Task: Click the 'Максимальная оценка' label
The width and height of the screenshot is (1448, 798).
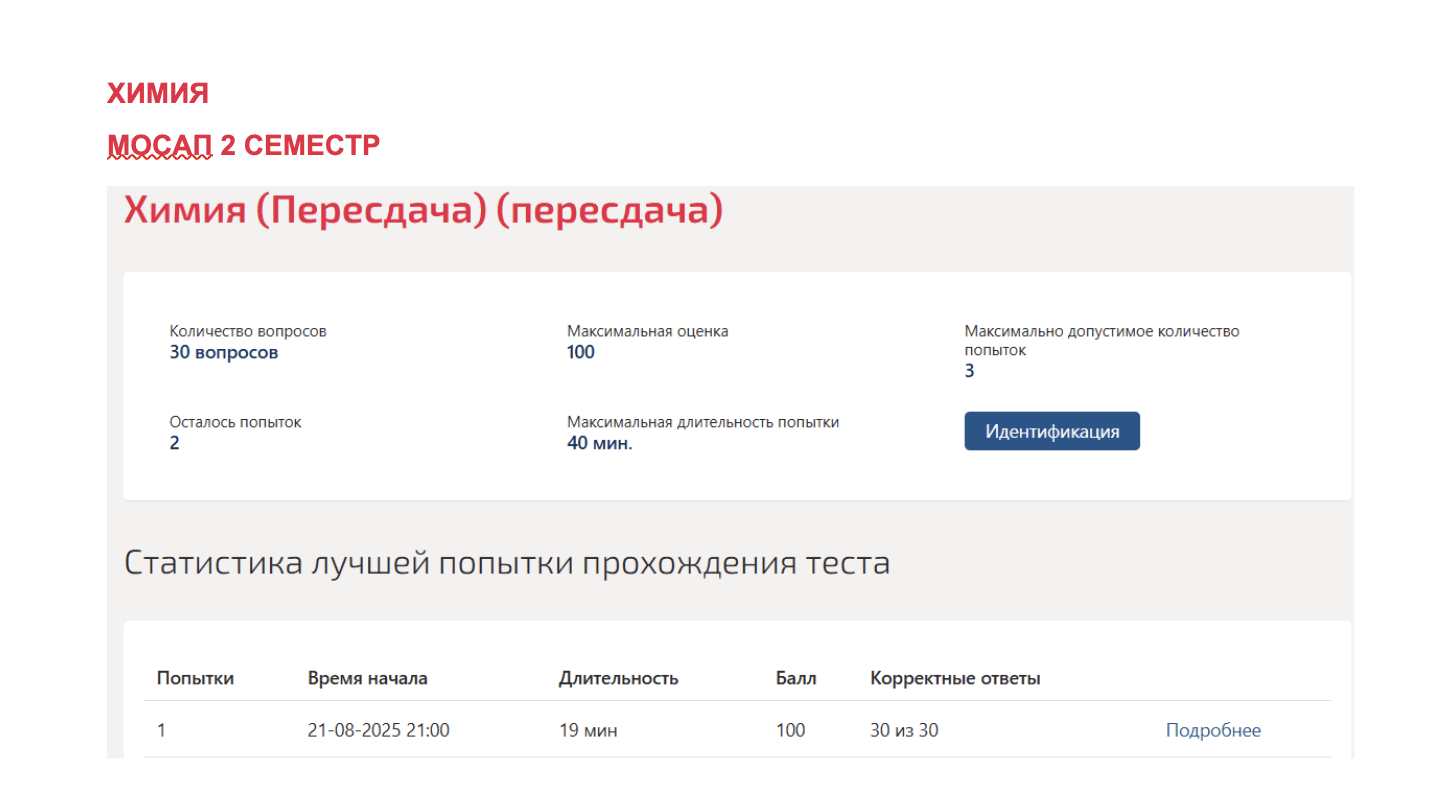Action: (x=648, y=331)
